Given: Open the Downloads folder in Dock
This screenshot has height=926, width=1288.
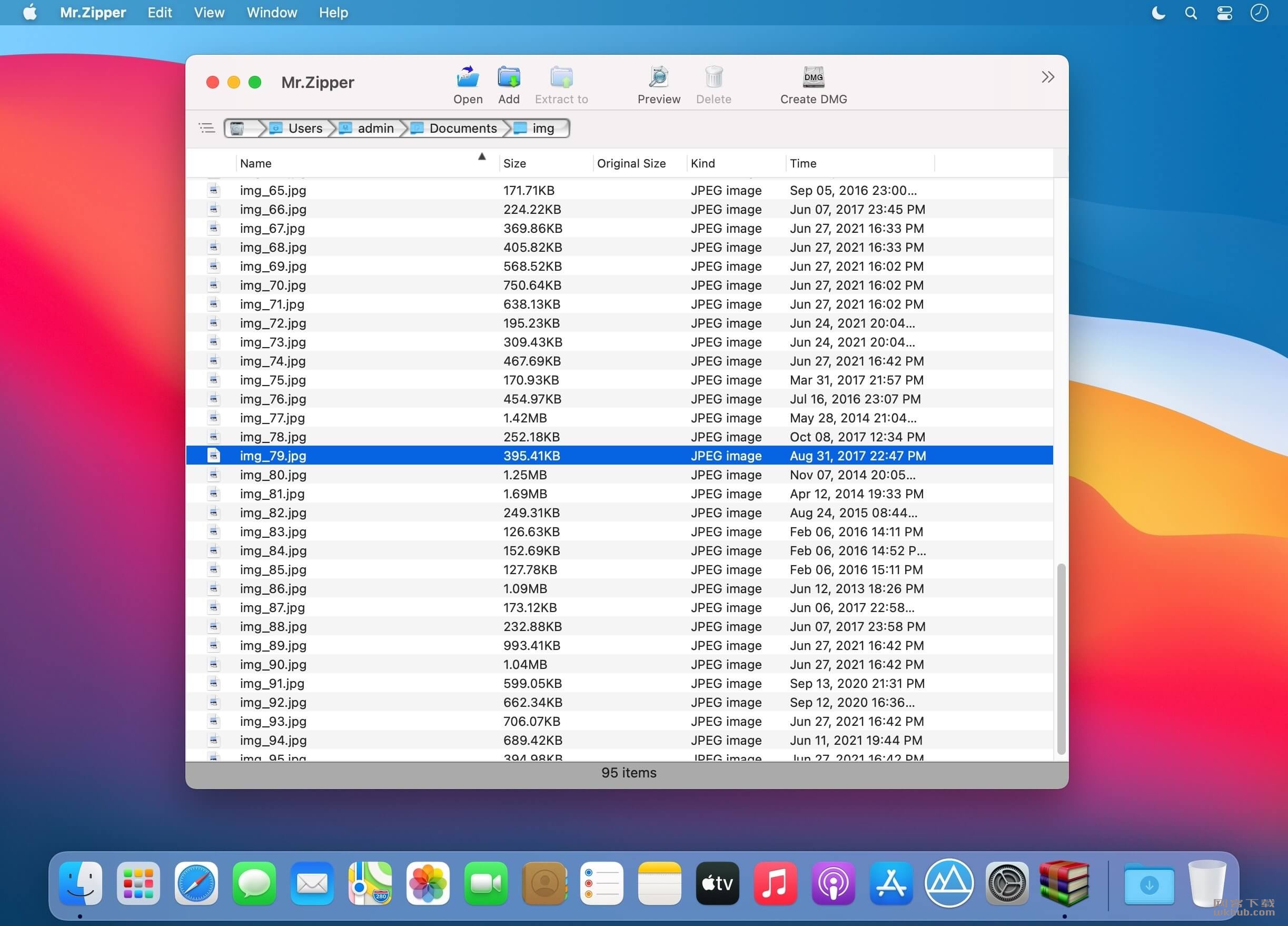Looking at the screenshot, I should coord(1149,884).
